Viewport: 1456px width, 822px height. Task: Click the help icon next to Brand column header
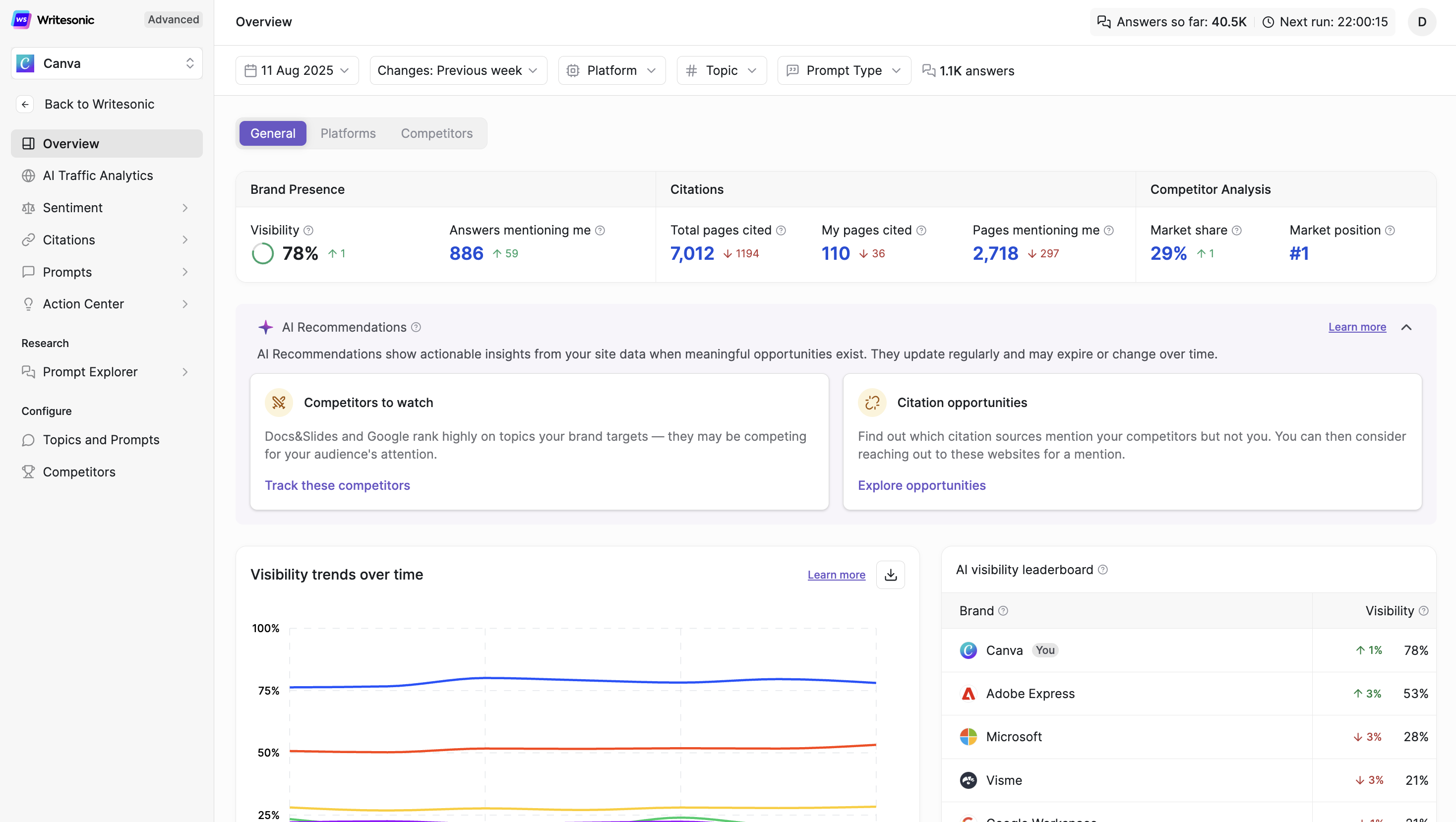(x=1003, y=611)
